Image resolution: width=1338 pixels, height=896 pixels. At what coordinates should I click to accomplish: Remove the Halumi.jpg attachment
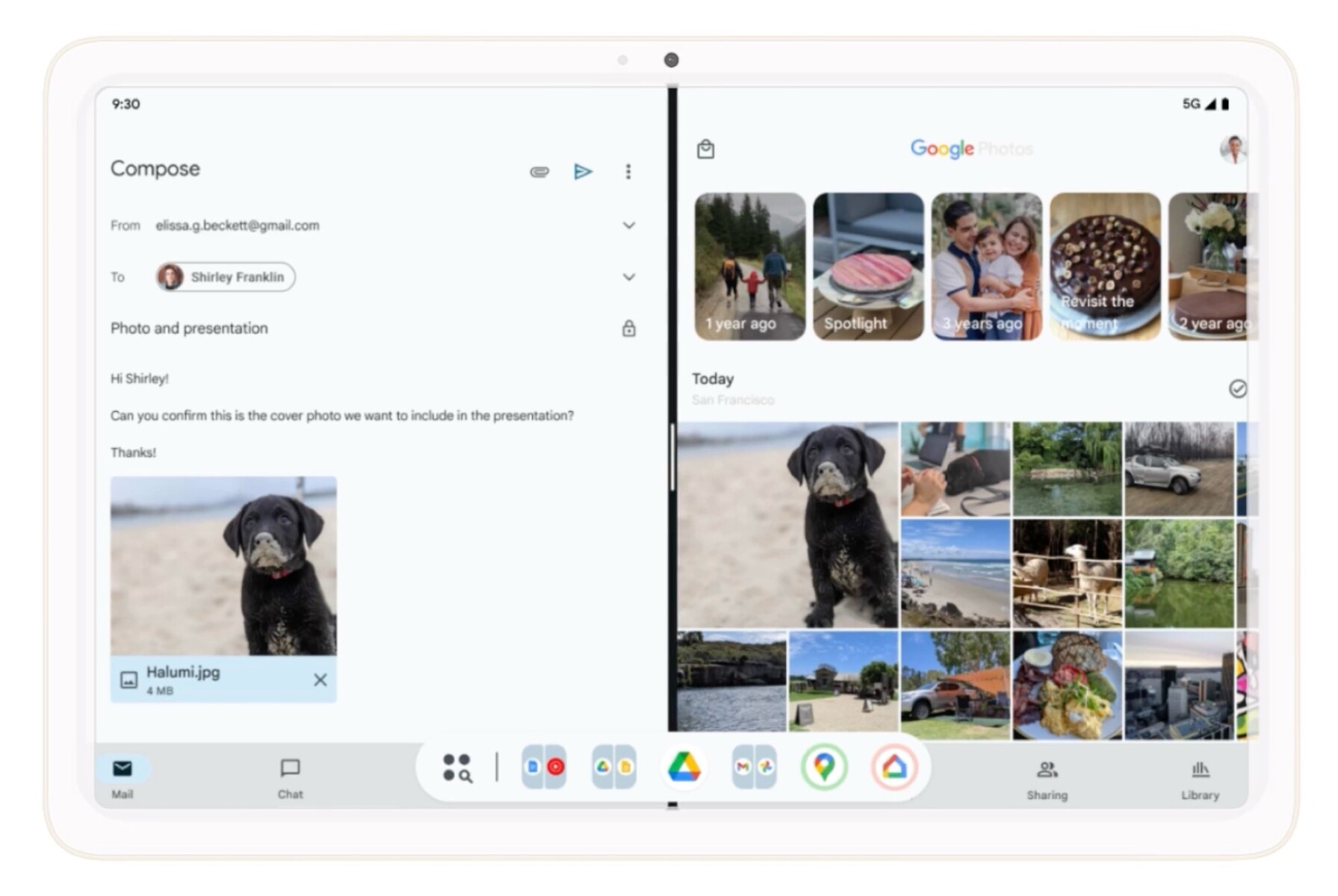pos(320,679)
